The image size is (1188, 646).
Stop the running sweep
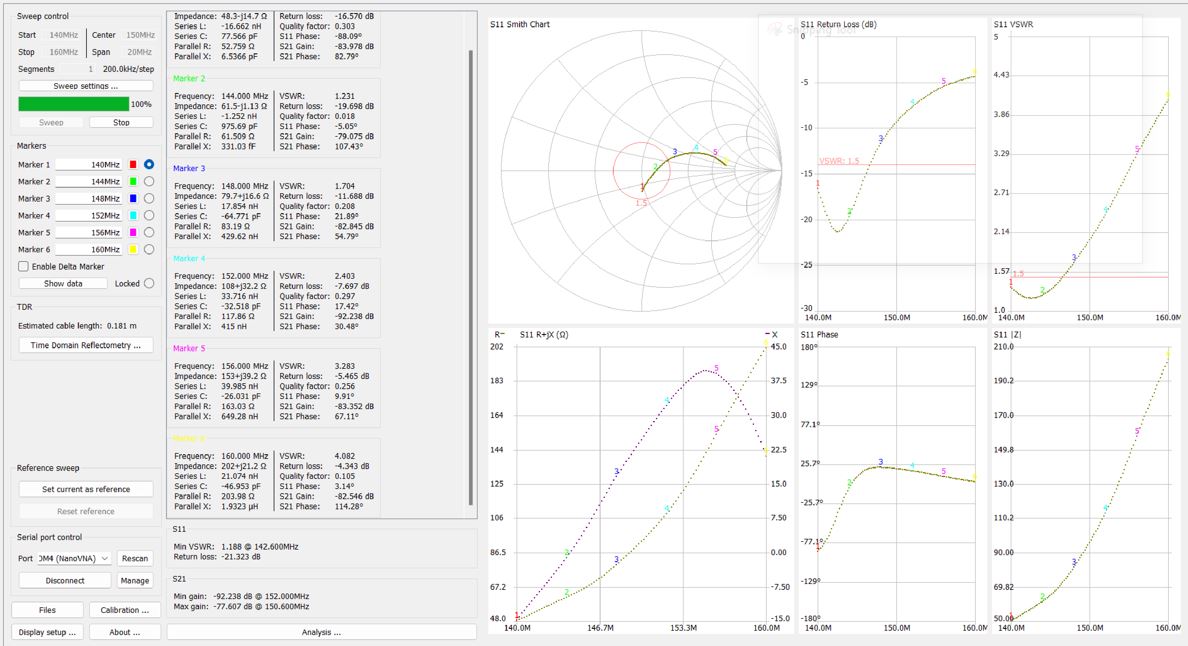[121, 122]
